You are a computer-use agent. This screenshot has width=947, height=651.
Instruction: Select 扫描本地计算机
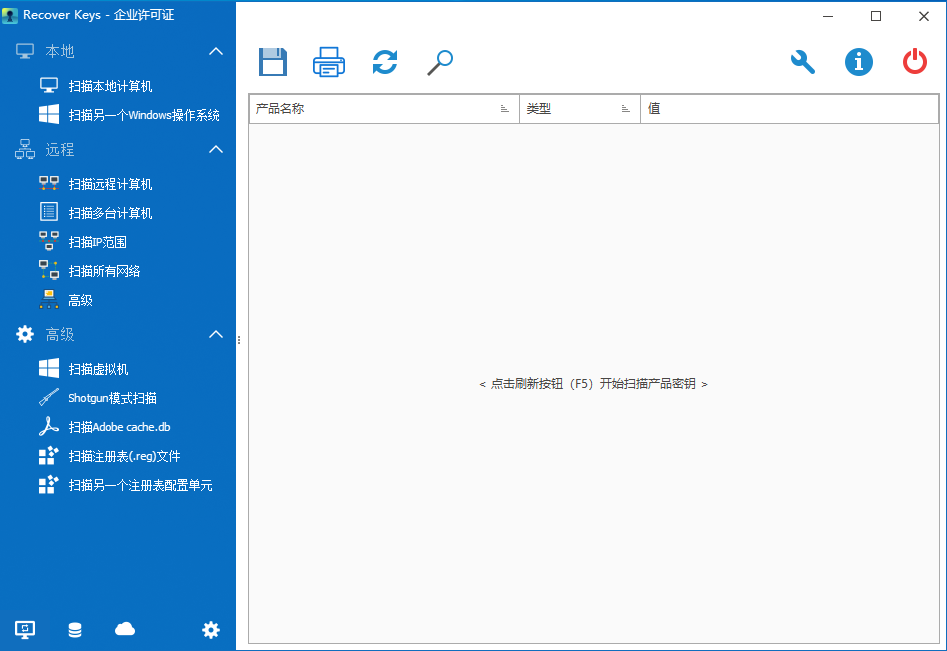pos(110,86)
